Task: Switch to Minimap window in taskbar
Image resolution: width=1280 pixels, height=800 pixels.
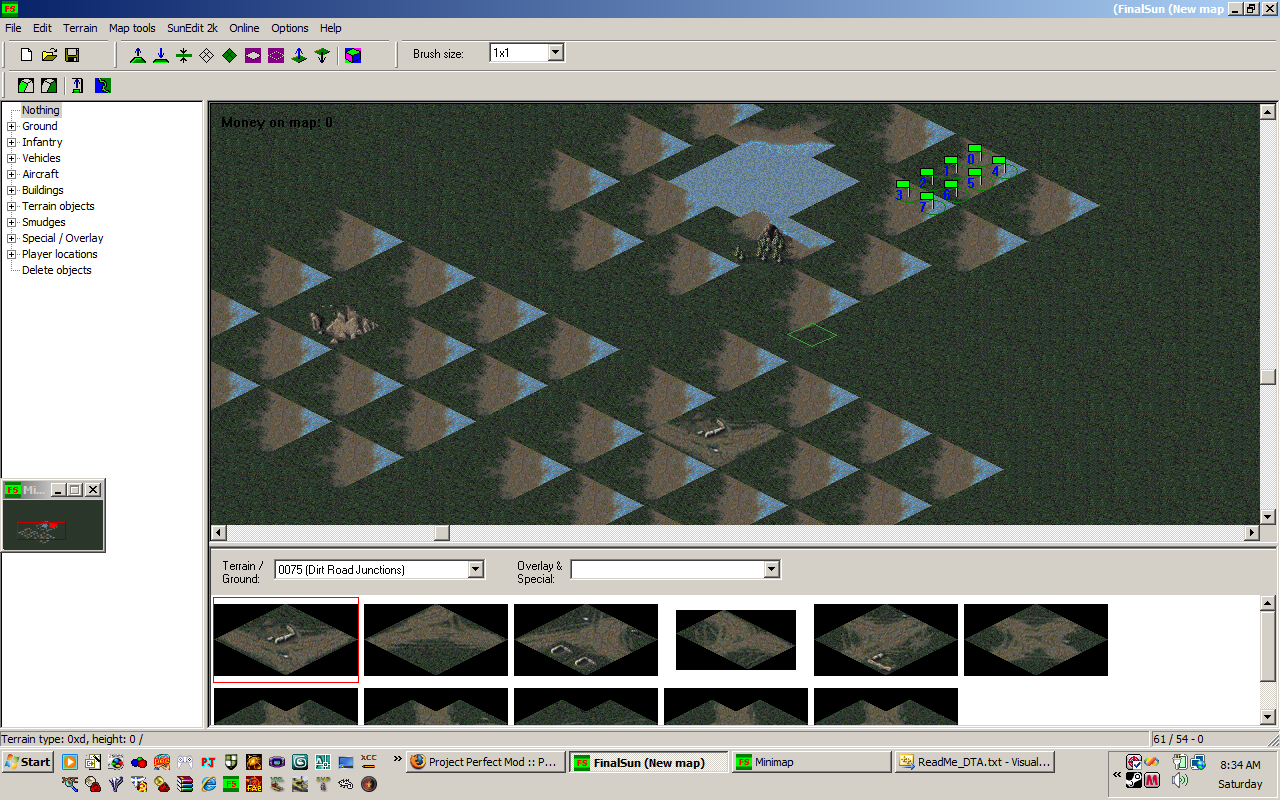Action: point(810,762)
